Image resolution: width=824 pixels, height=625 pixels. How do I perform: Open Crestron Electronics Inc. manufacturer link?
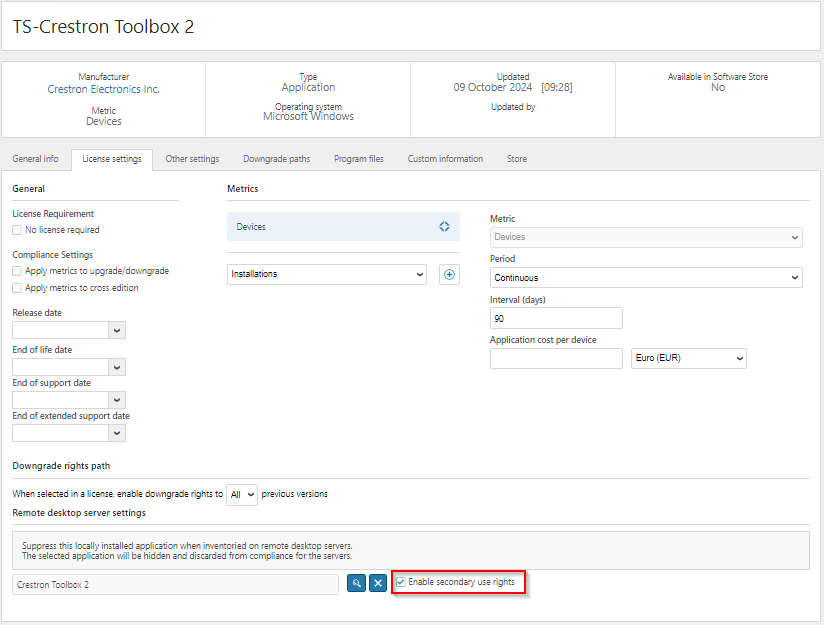104,89
